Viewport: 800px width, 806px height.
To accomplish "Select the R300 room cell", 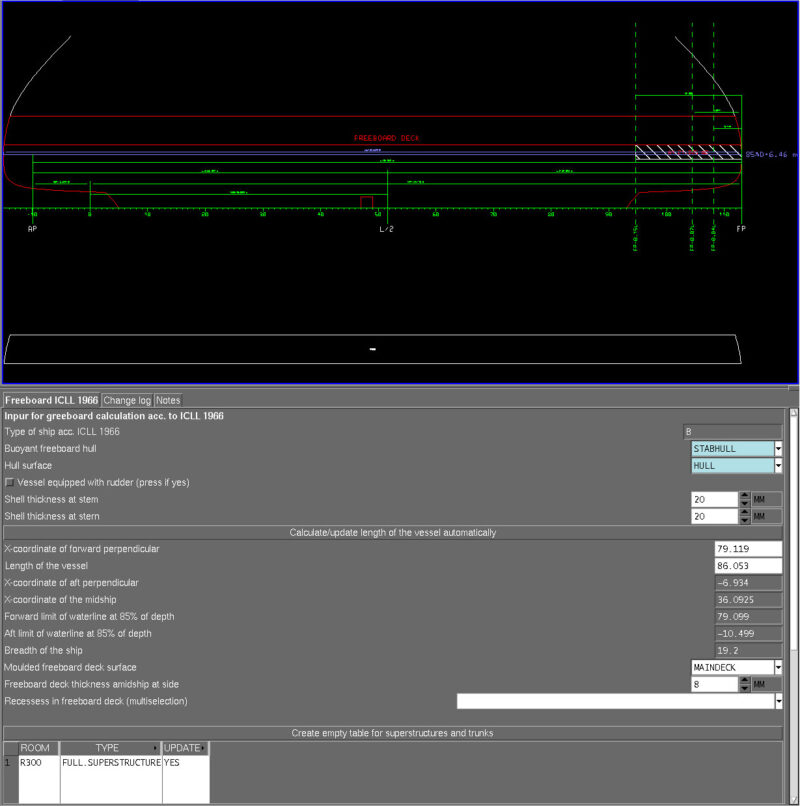I will (x=39, y=763).
